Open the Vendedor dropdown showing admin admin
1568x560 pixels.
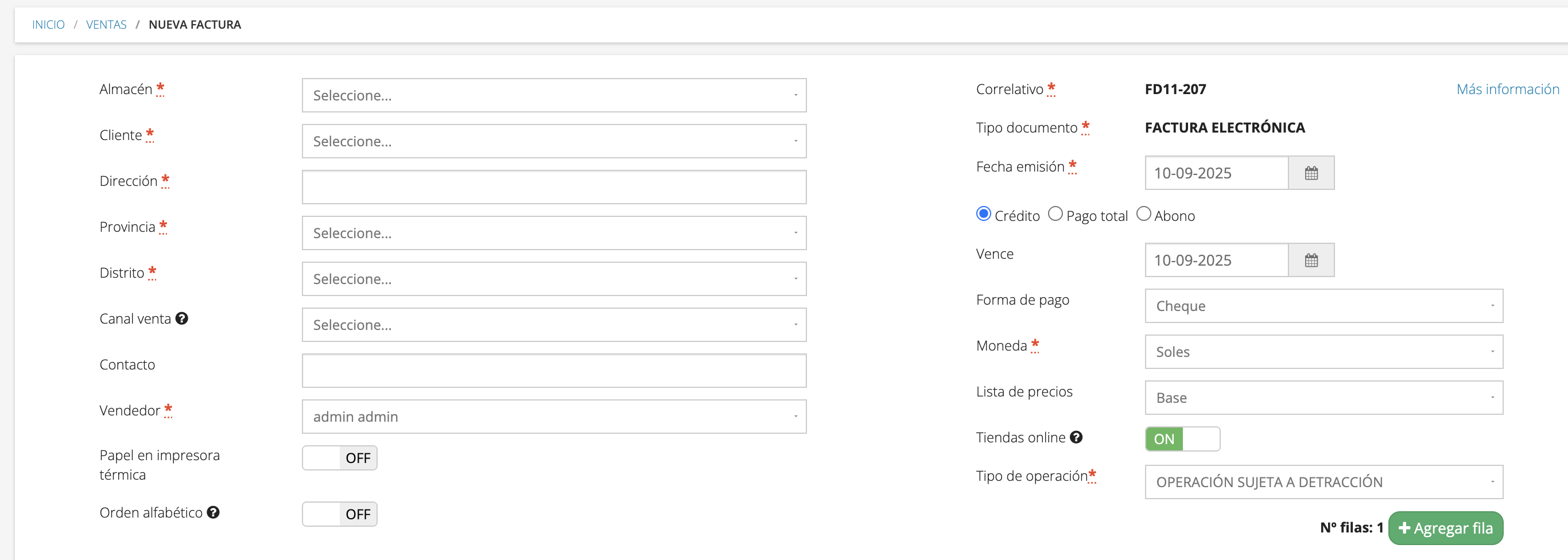(554, 417)
